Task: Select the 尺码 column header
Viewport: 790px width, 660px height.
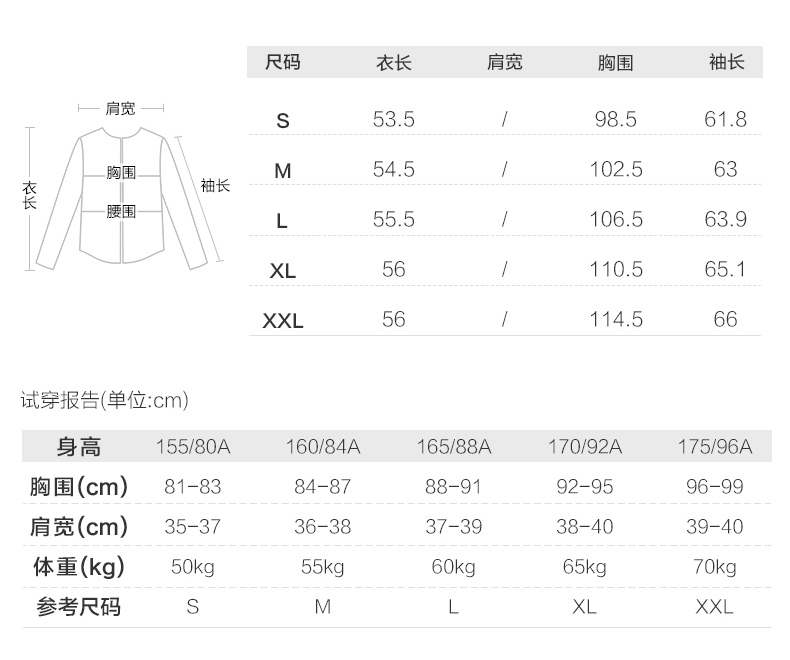Action: click(x=282, y=62)
